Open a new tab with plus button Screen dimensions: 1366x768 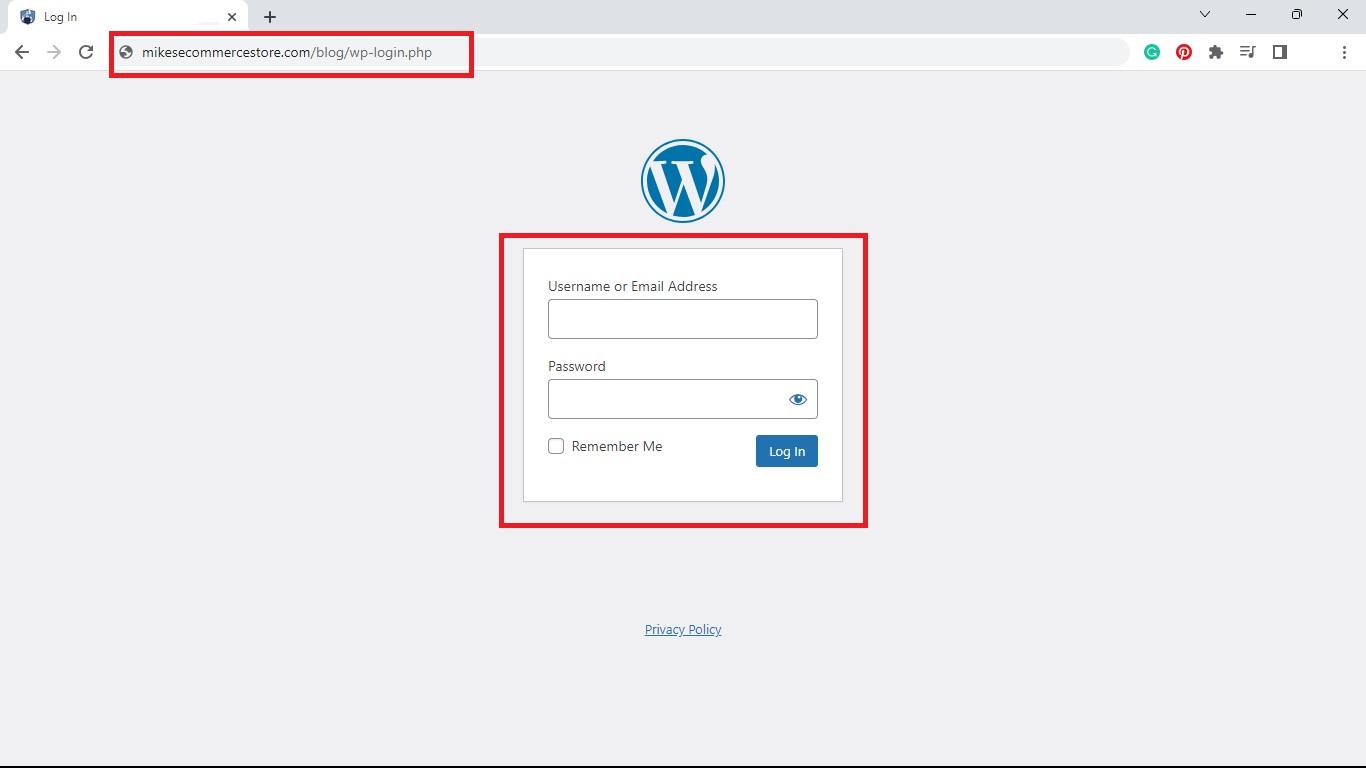[x=270, y=17]
